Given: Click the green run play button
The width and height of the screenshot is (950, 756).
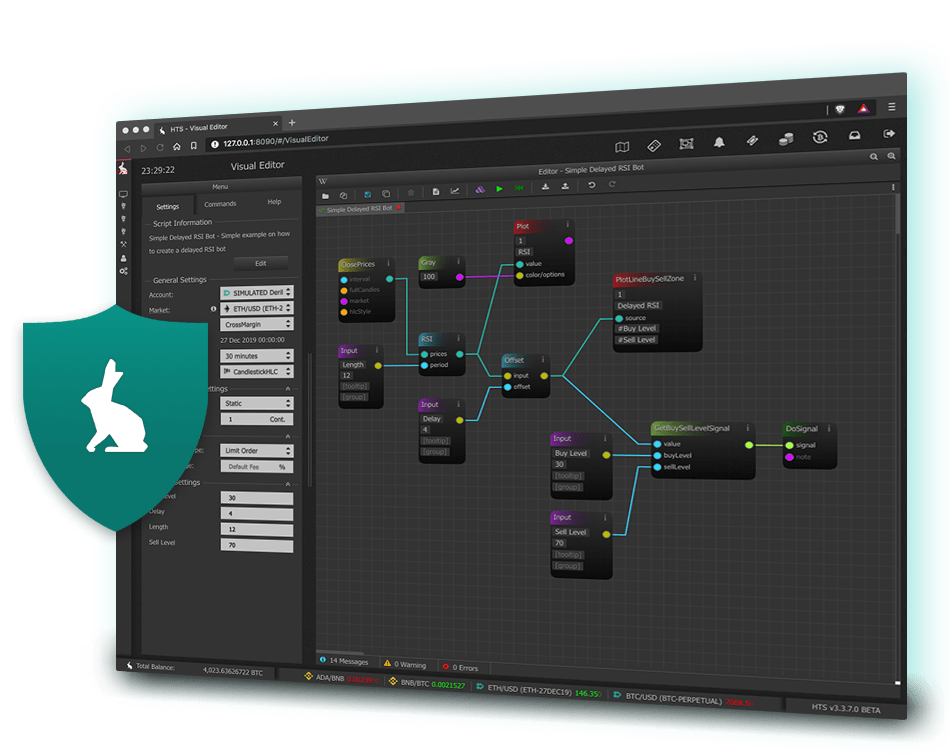Looking at the screenshot, I should point(499,189).
